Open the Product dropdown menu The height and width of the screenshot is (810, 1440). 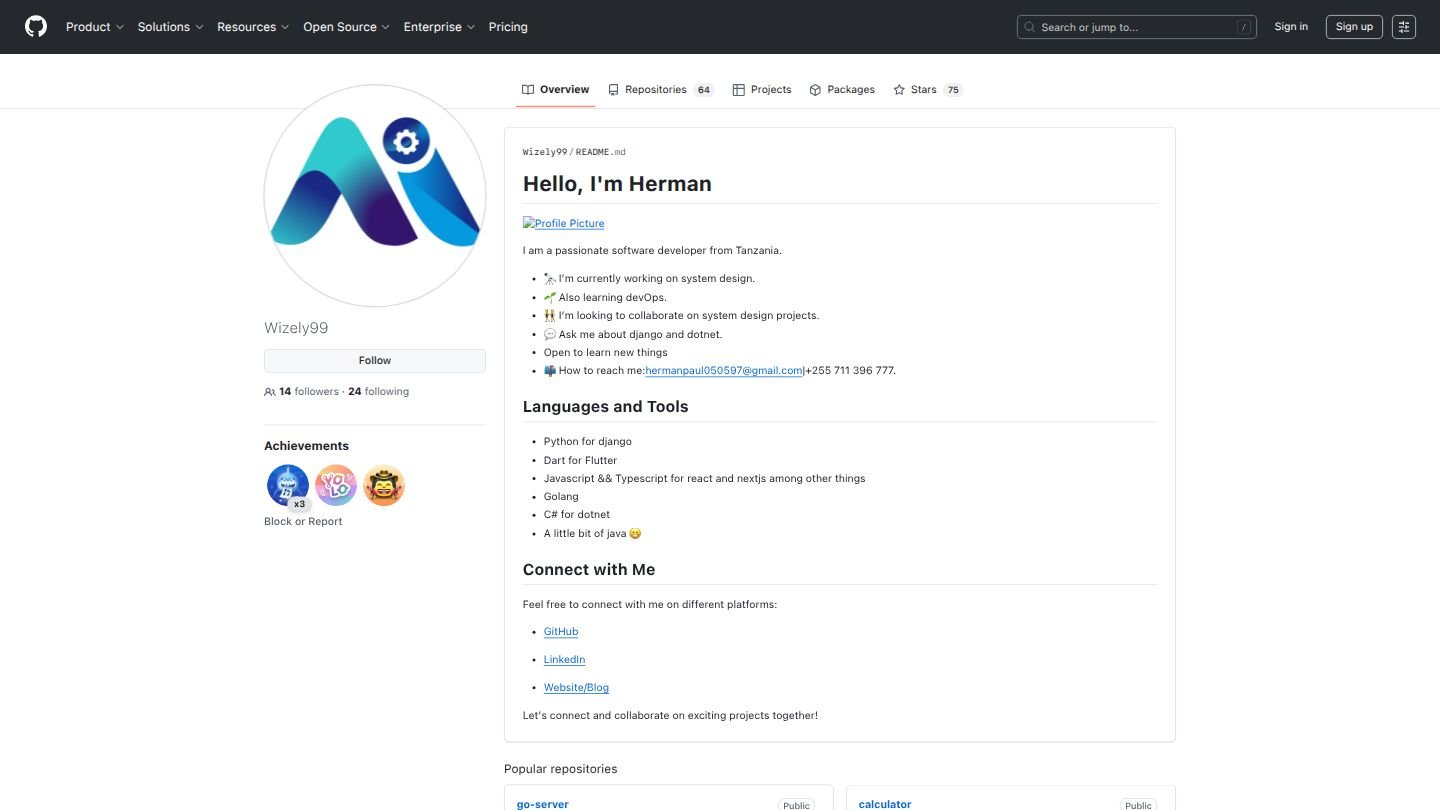point(95,27)
